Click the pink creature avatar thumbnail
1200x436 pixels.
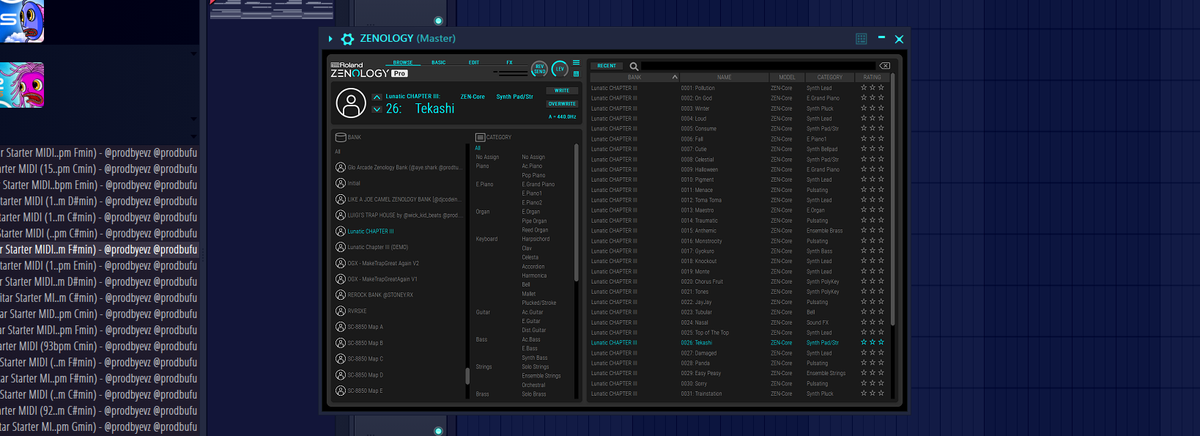coord(21,84)
